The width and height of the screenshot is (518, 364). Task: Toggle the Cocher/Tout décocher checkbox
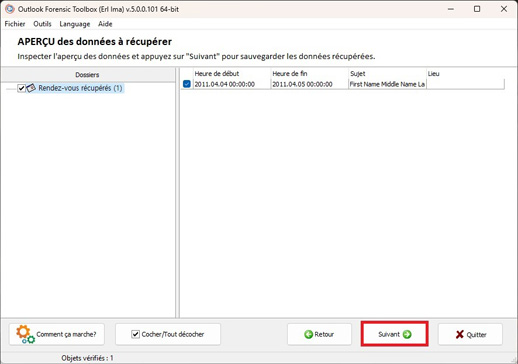[135, 334]
